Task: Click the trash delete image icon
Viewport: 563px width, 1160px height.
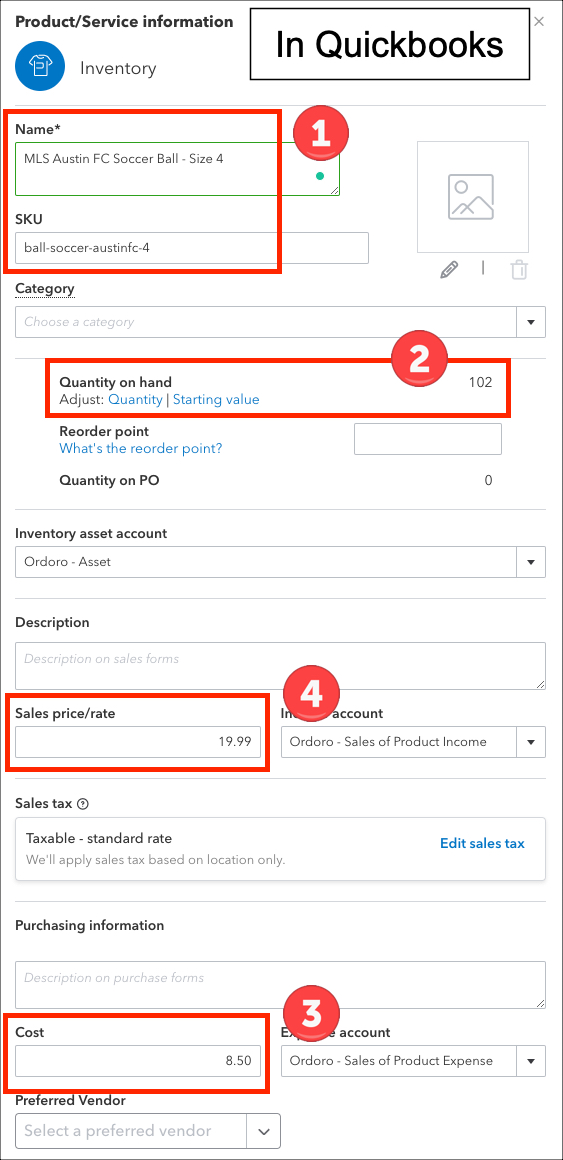Action: coord(519,269)
